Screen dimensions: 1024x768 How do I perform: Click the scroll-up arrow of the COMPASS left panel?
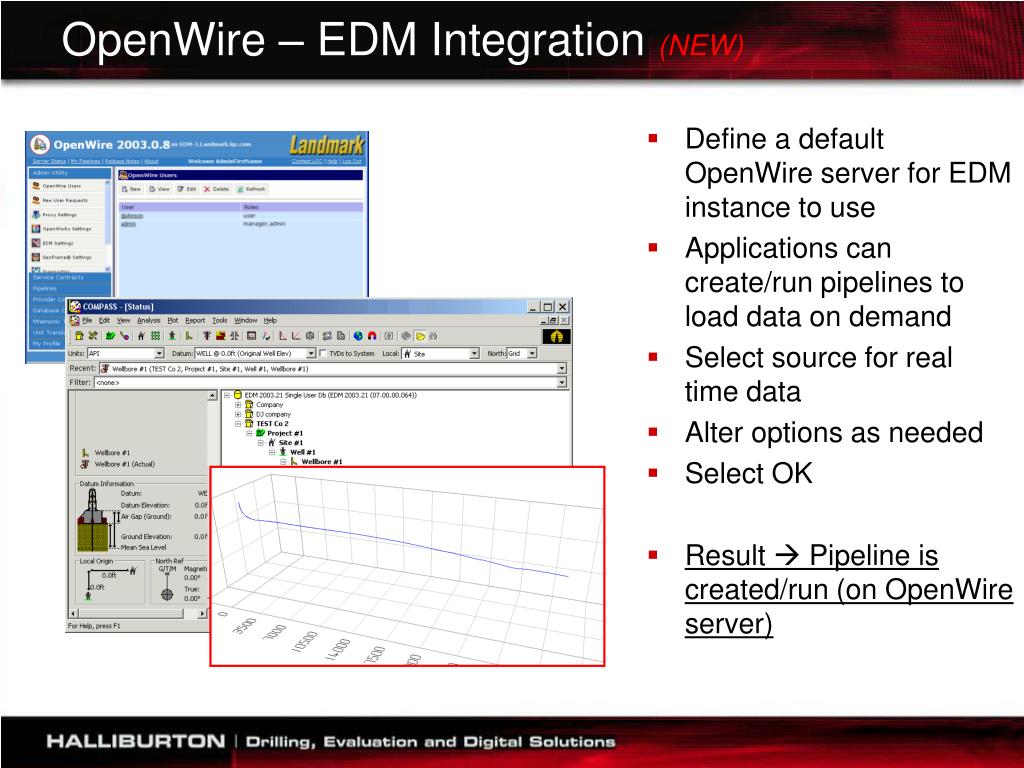click(x=212, y=396)
